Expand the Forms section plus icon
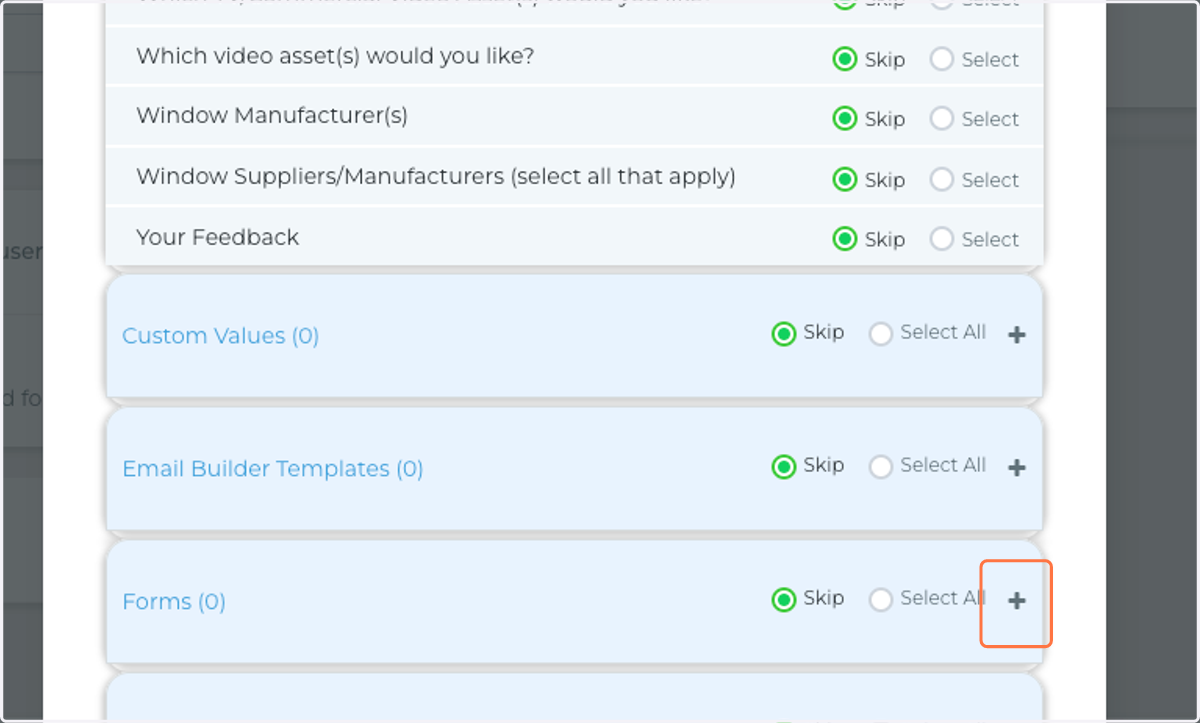Image resolution: width=1200 pixels, height=723 pixels. click(x=1017, y=600)
